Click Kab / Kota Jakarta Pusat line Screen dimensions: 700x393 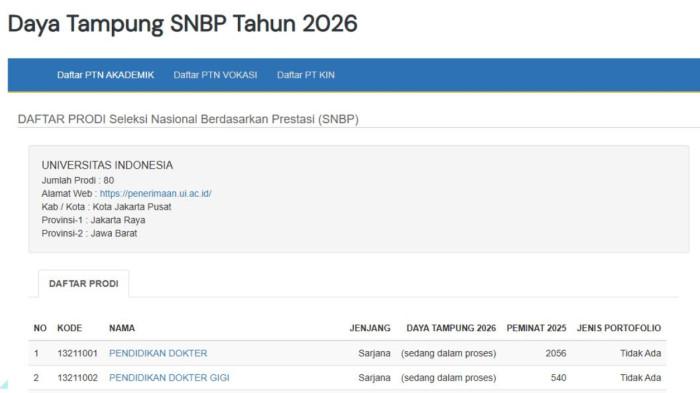pyautogui.click(x=106, y=207)
